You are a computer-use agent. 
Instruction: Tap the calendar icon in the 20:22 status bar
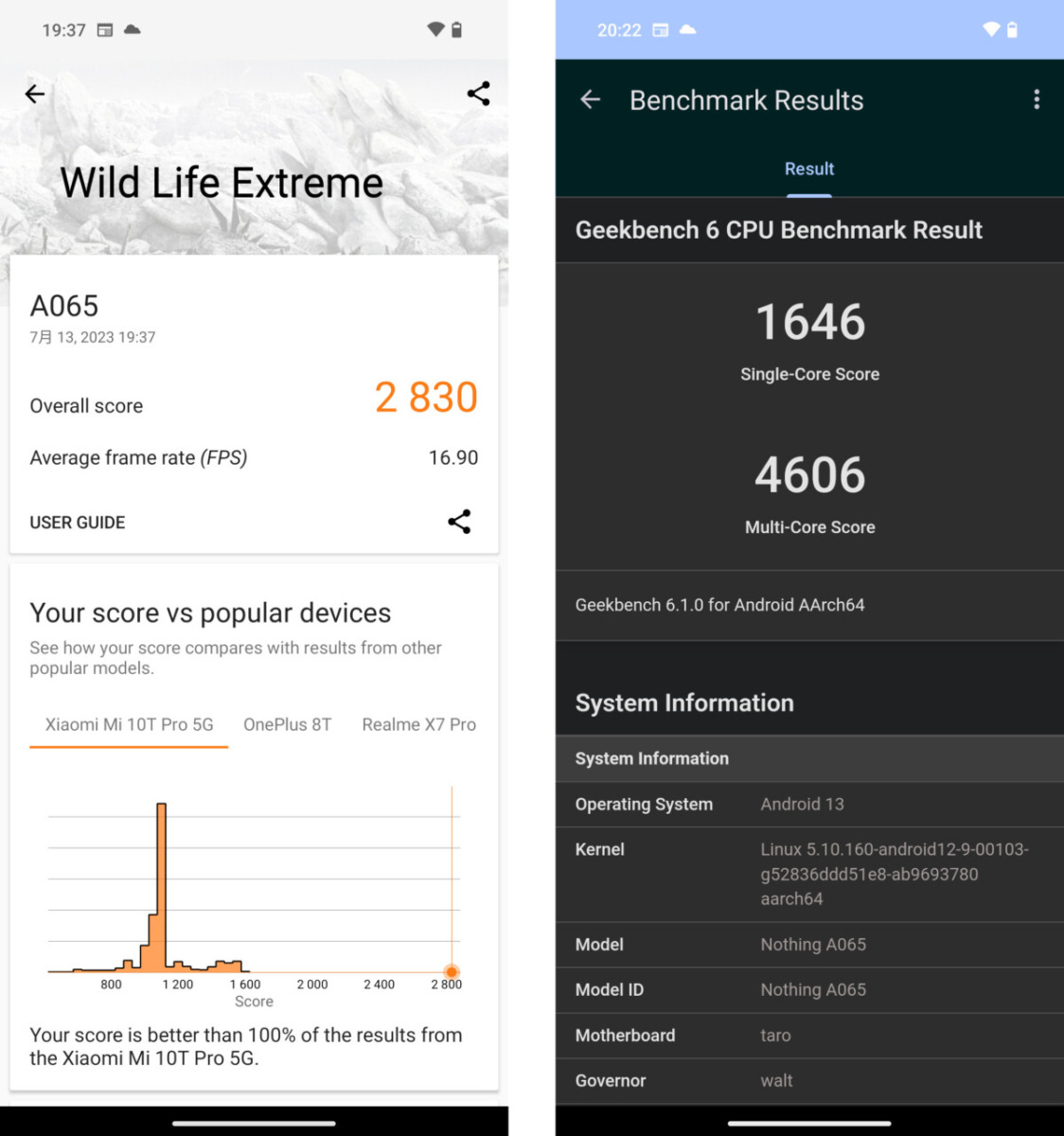tap(661, 30)
